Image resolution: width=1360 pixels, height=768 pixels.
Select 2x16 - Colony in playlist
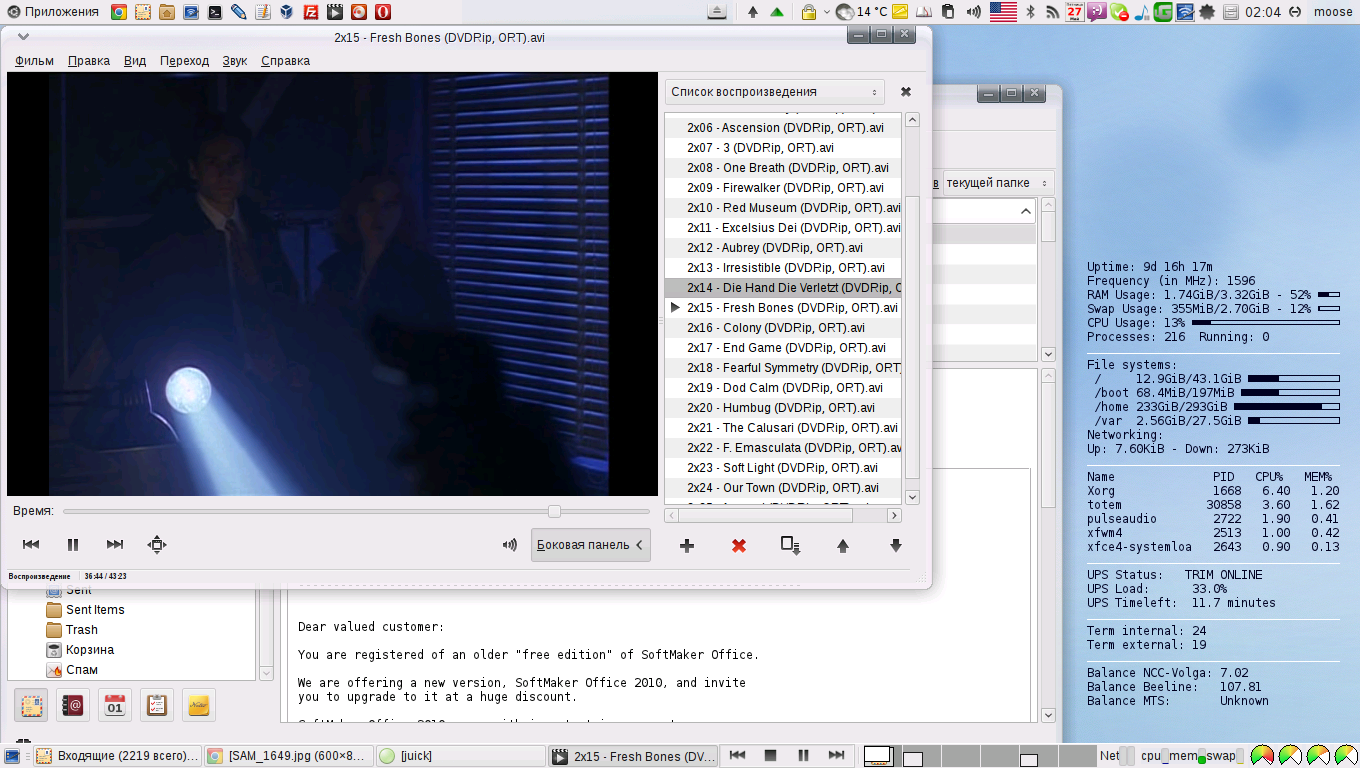click(776, 328)
